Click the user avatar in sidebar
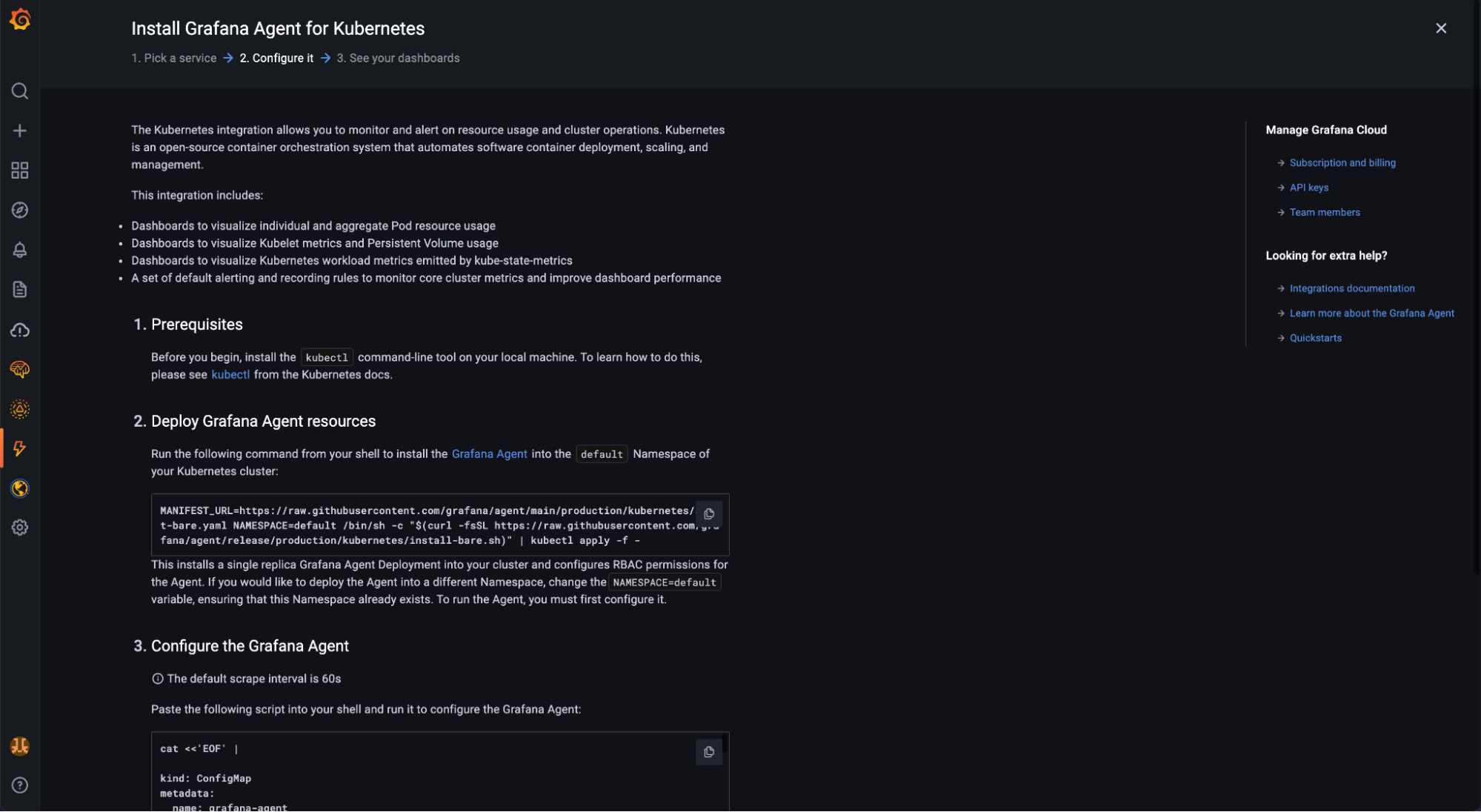The width and height of the screenshot is (1481, 812). (20, 746)
